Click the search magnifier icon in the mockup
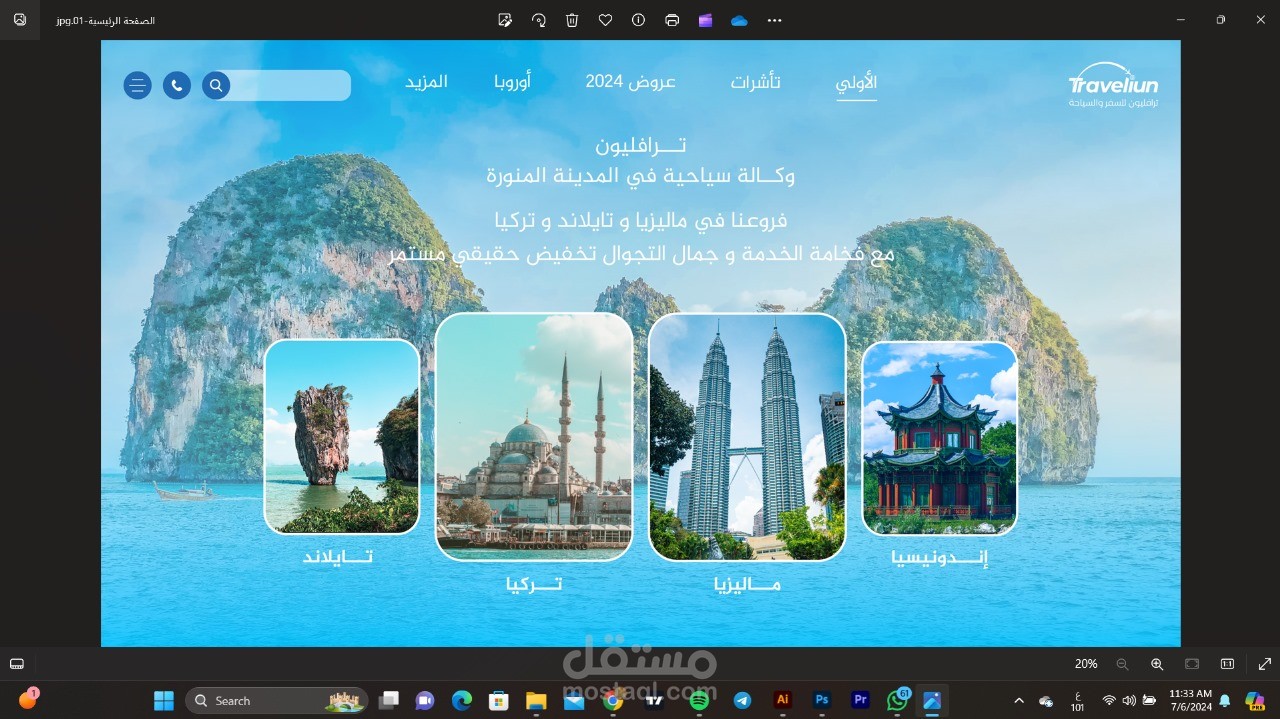 (x=216, y=85)
